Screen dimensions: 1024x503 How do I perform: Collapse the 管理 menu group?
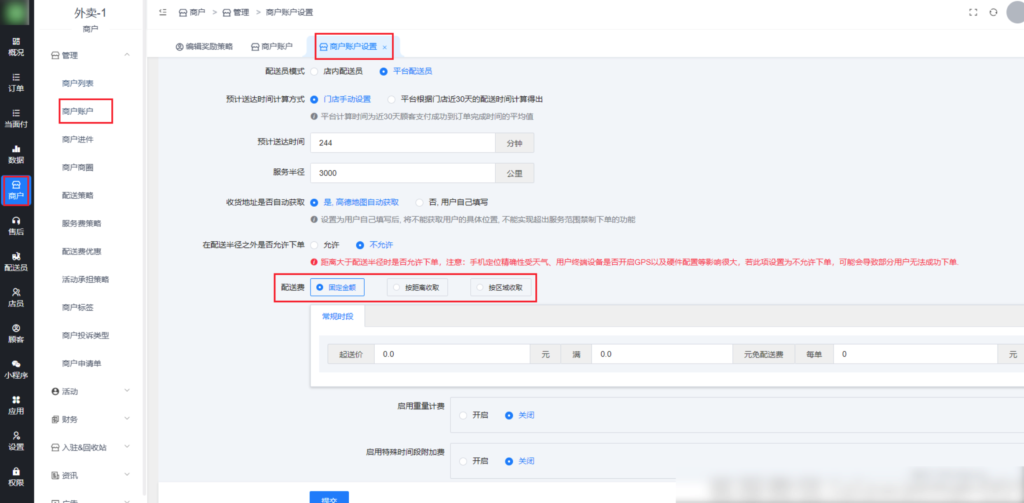[x=127, y=56]
